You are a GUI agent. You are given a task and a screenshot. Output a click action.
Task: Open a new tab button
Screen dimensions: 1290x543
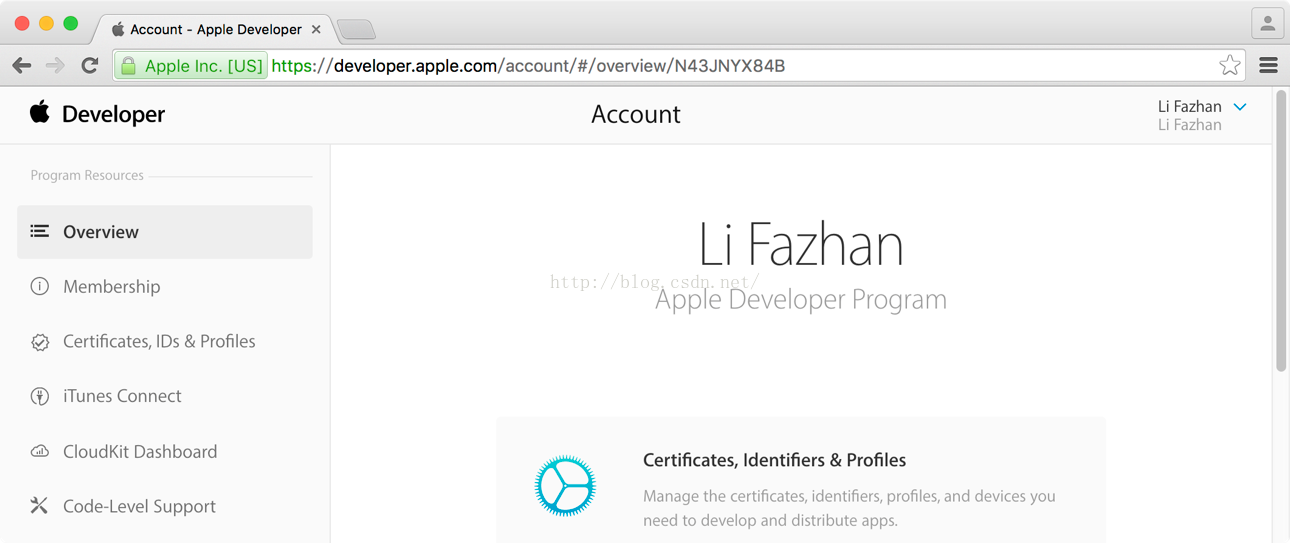pyautogui.click(x=356, y=30)
